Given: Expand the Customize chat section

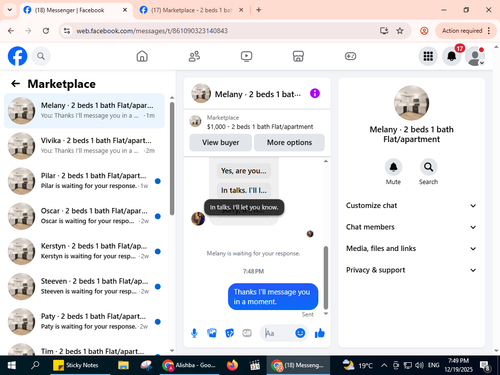Looking at the screenshot, I should coord(411,205).
